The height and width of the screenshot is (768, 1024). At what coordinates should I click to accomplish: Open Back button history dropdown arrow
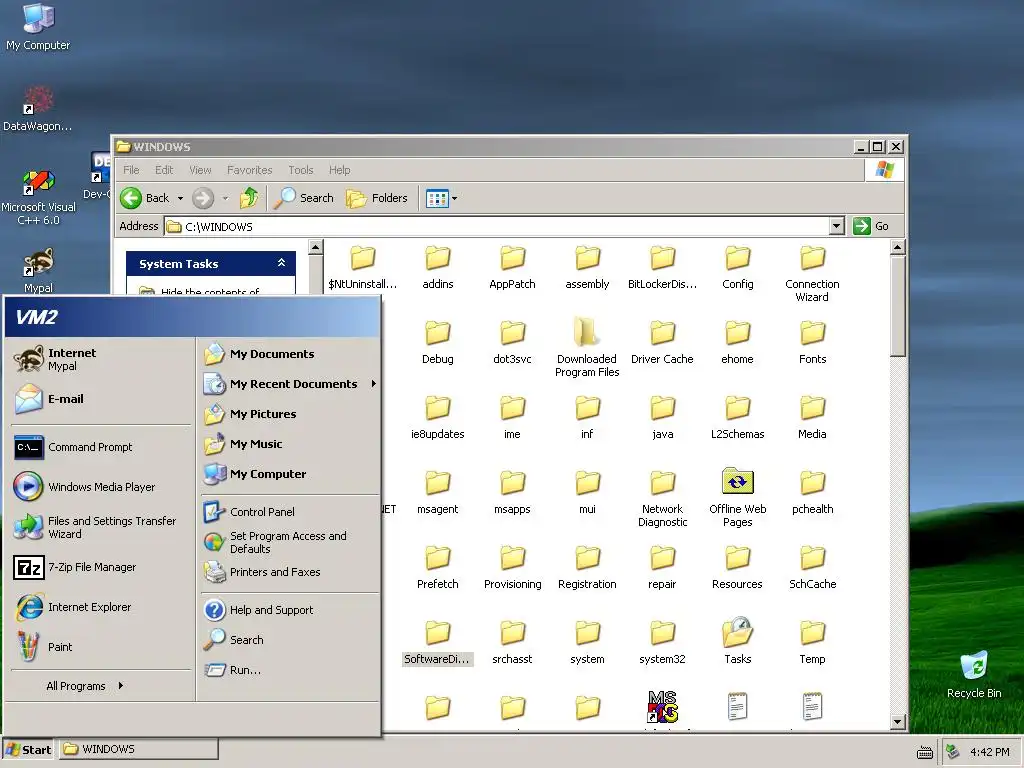coord(180,198)
